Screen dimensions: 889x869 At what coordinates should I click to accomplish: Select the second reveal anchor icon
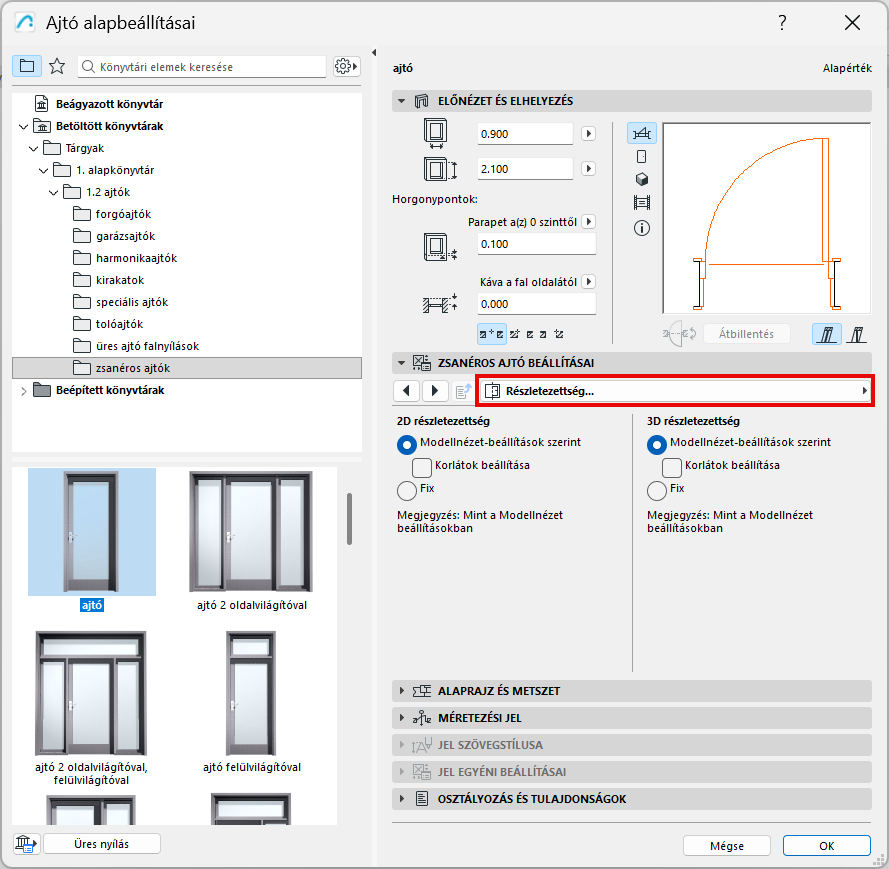[515, 334]
